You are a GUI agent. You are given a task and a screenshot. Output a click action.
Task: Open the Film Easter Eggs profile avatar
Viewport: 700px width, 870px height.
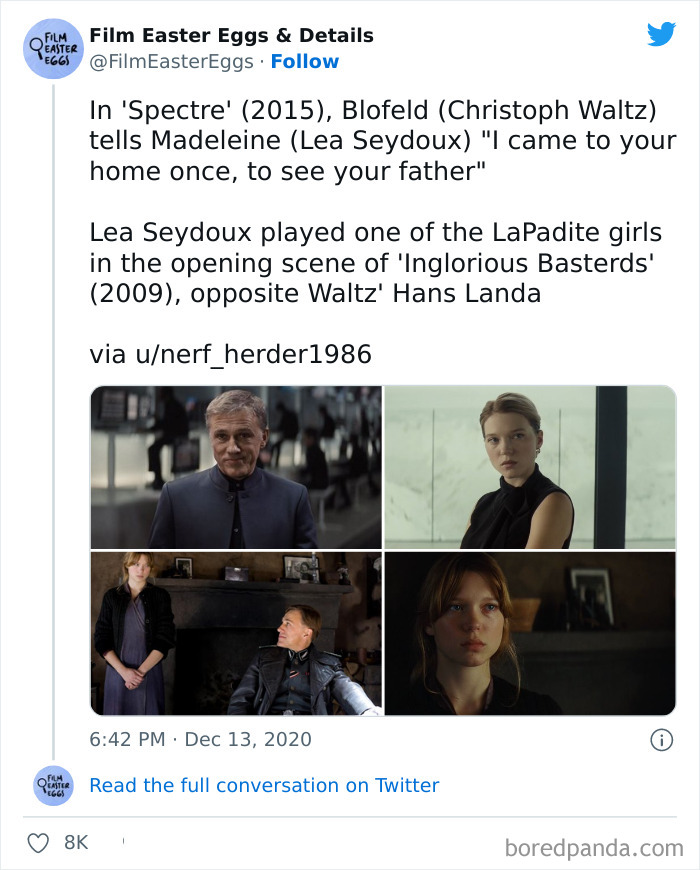52,47
